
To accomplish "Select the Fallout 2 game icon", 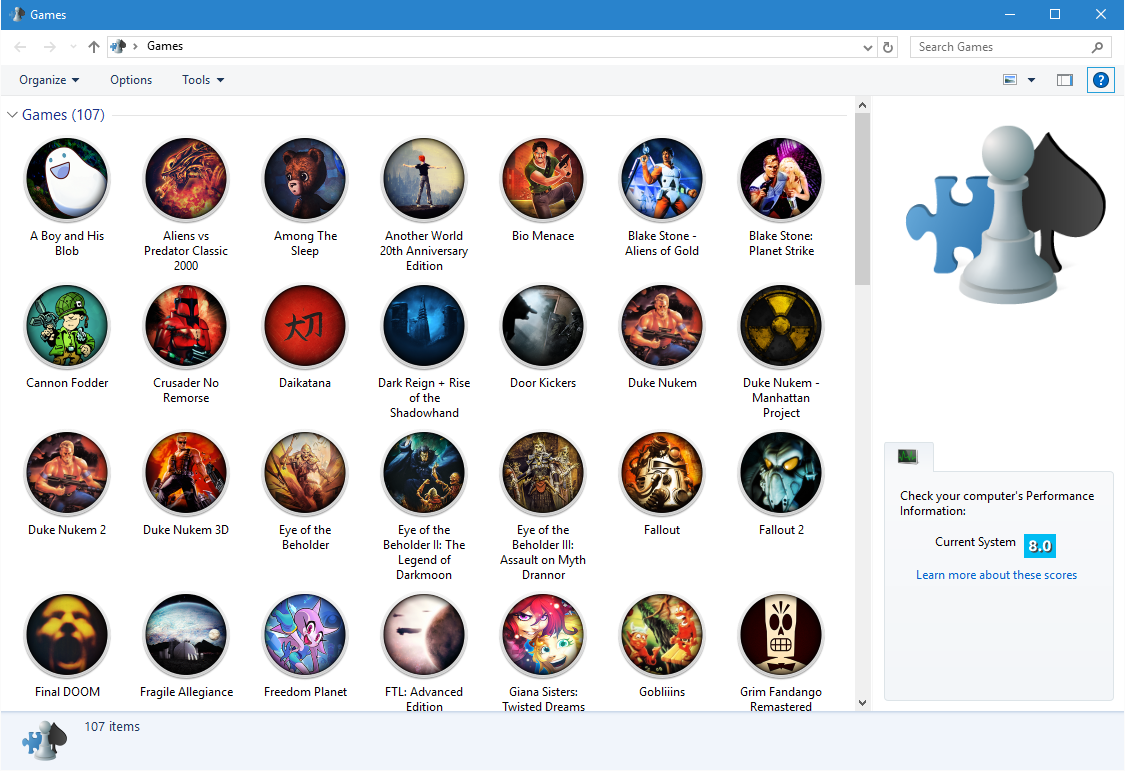I will (781, 473).
